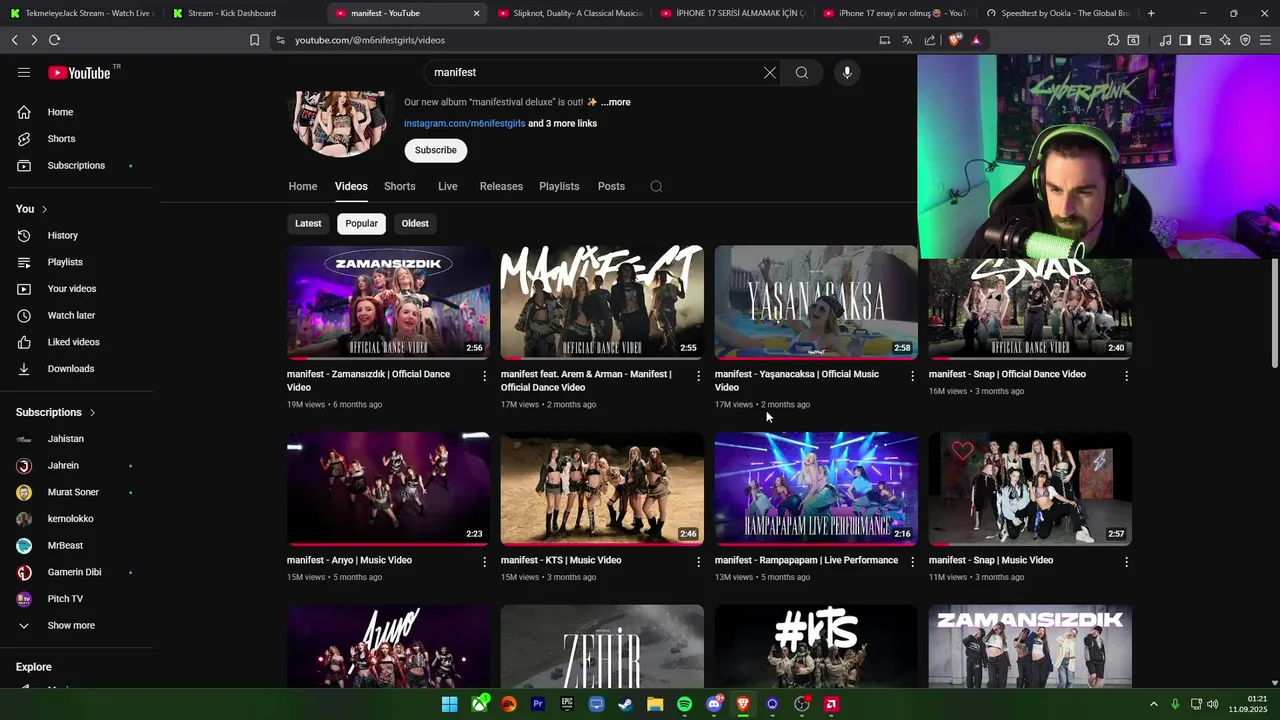
Task: Open the YouTube hamburger guide menu
Action: 24,72
